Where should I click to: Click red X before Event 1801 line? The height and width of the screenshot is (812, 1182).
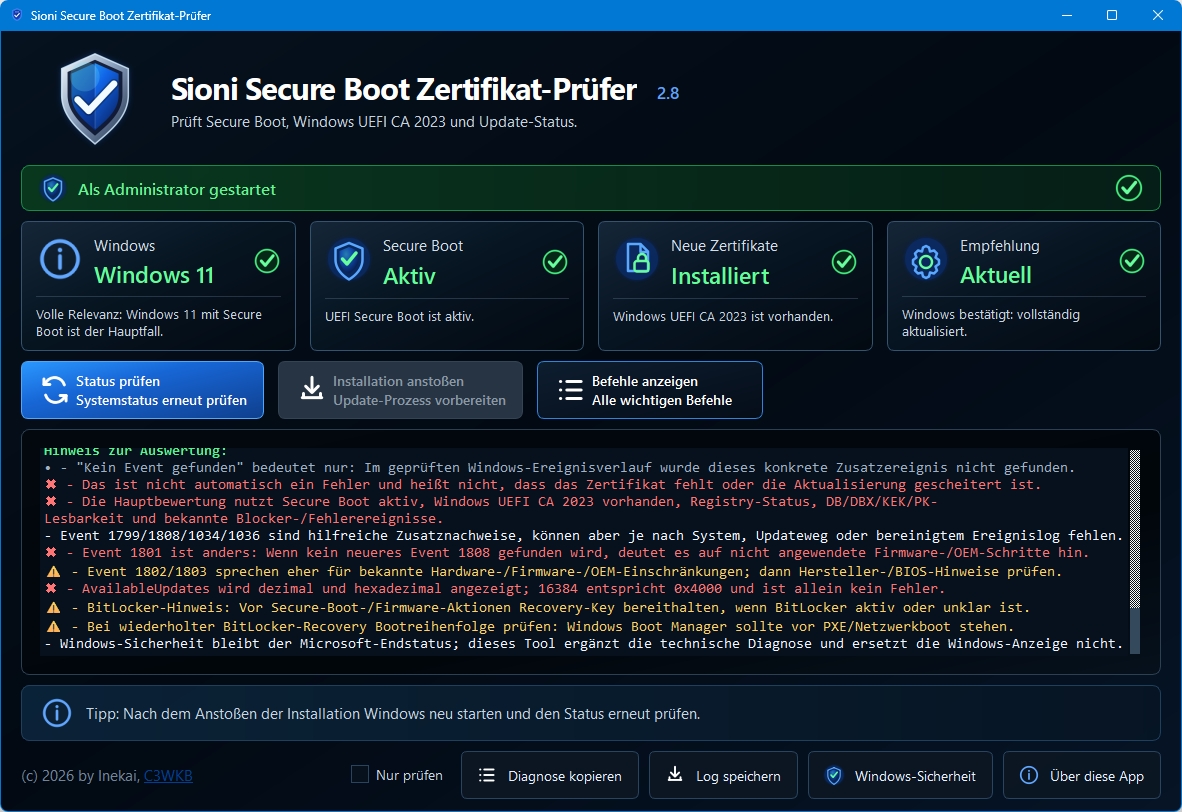point(51,553)
